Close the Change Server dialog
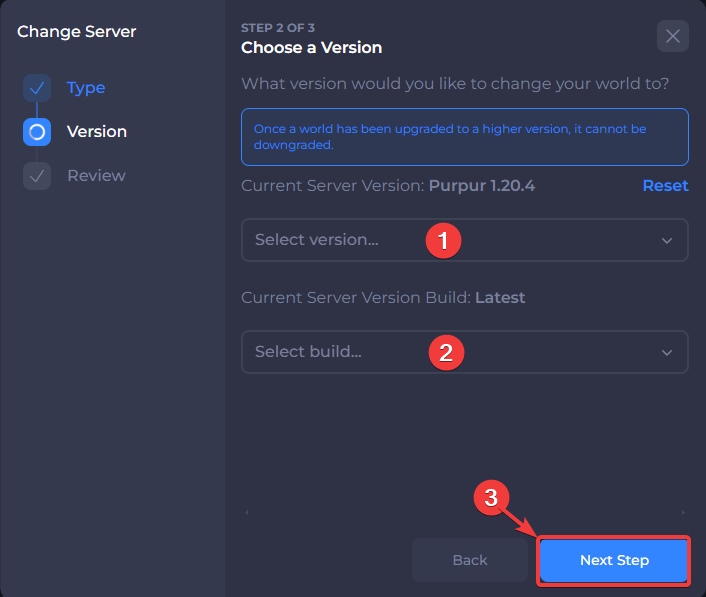Image resolution: width=706 pixels, height=597 pixels. pyautogui.click(x=672, y=36)
